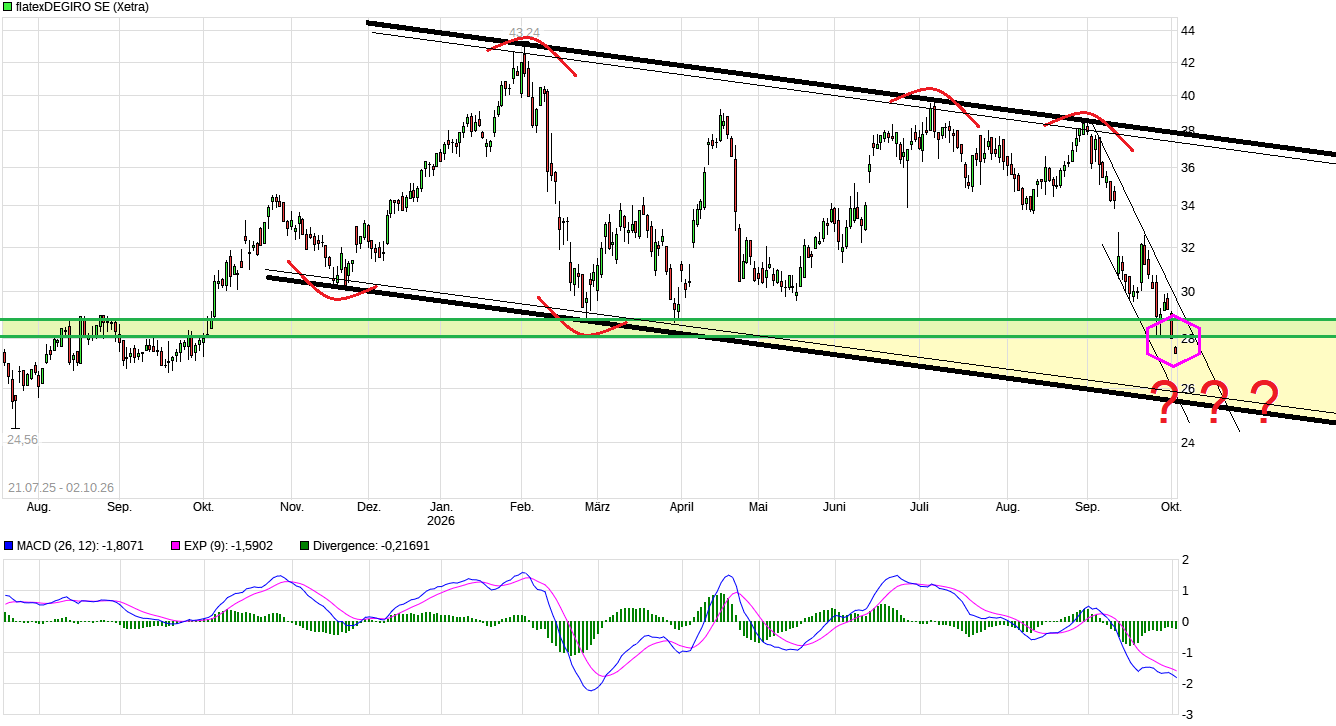This screenshot has width=1336, height=726.
Task: Click the dark green Divergence legend square
Action: pyautogui.click(x=304, y=546)
